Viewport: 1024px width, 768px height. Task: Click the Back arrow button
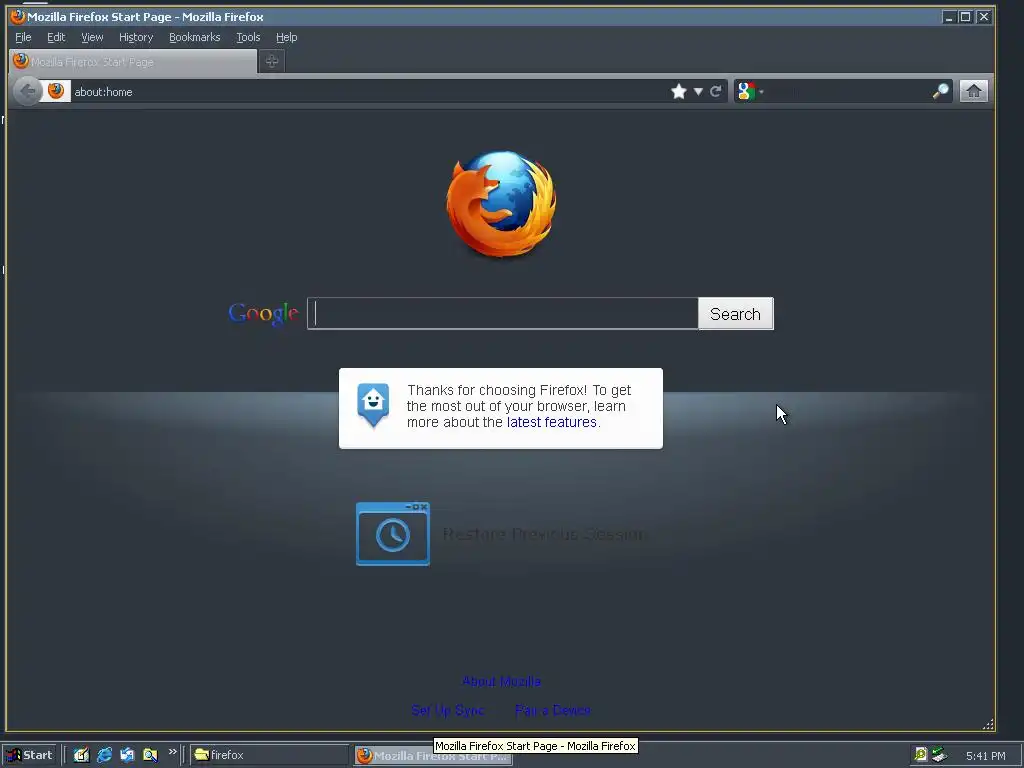(27, 91)
